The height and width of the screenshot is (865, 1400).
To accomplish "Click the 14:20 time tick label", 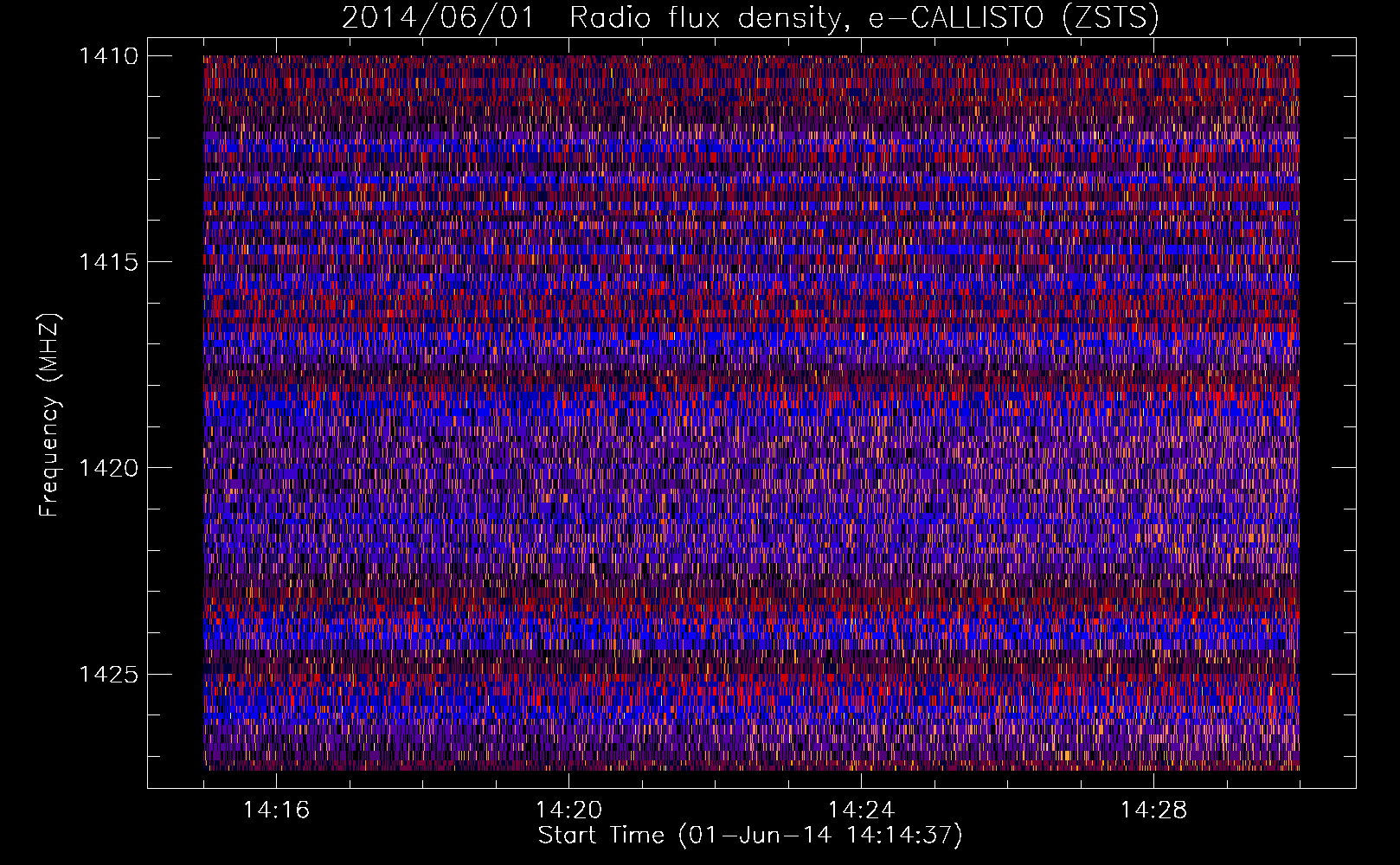I will coord(568,810).
